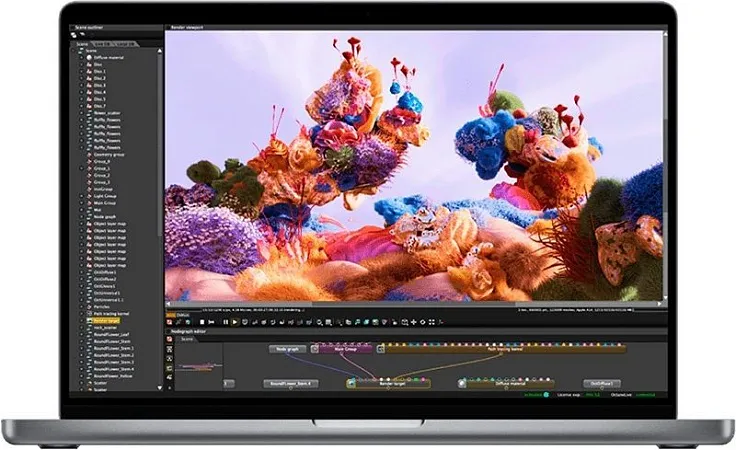Click the Main Group node in nodegraph

[344, 349]
